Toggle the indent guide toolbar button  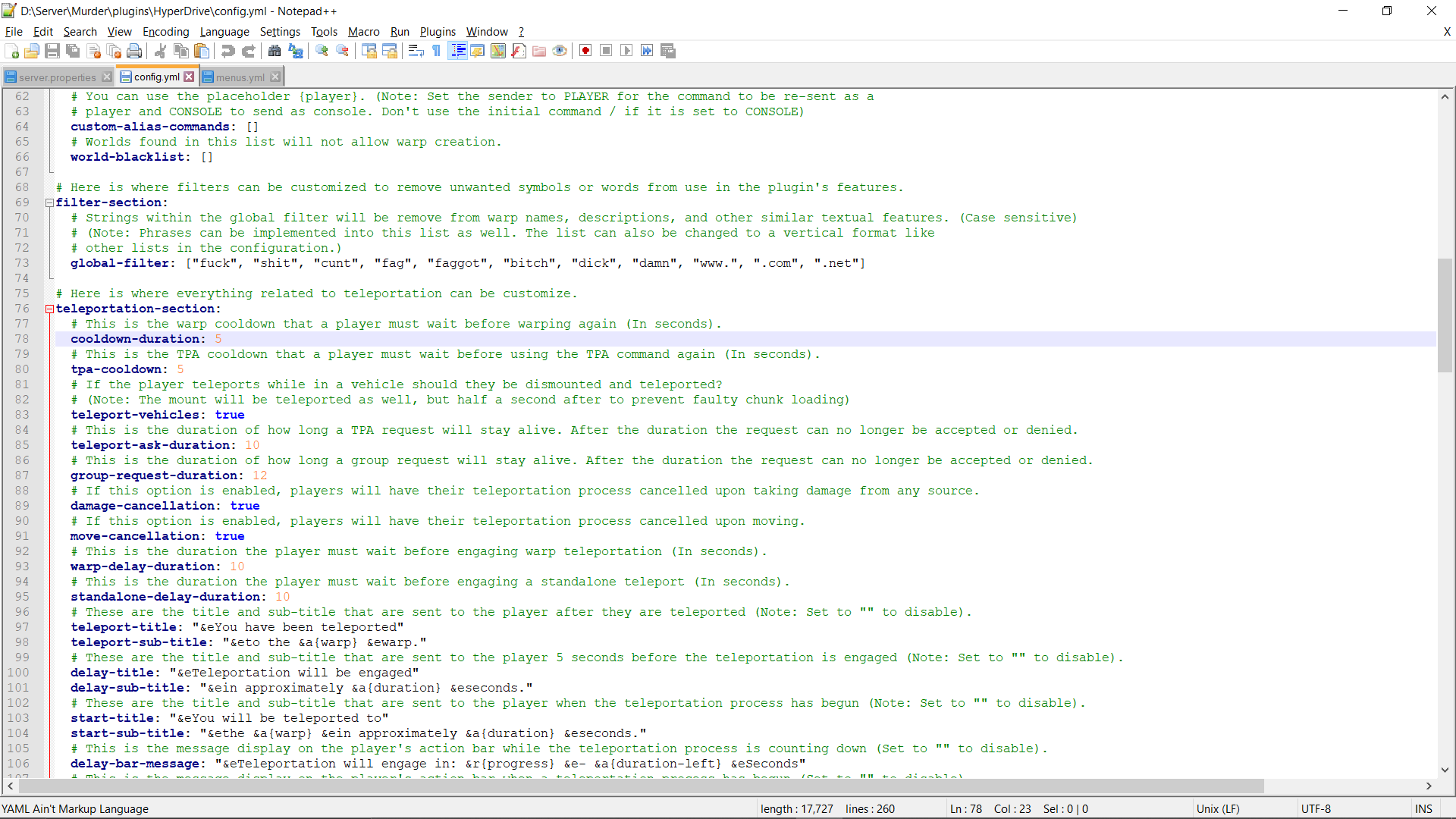(x=458, y=51)
